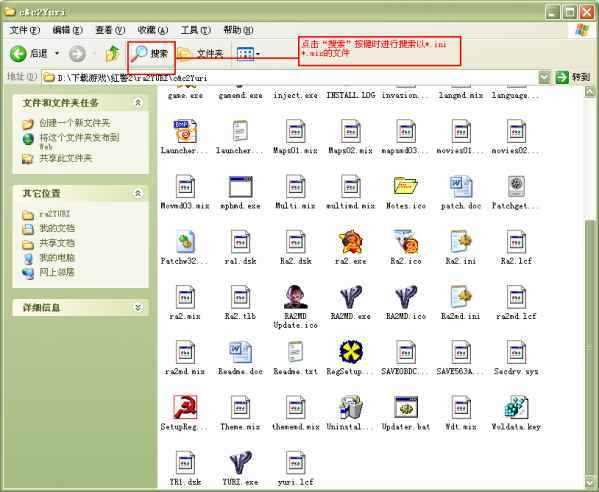
Task: Select the Patchw32 file icon
Action: pyautogui.click(x=185, y=242)
